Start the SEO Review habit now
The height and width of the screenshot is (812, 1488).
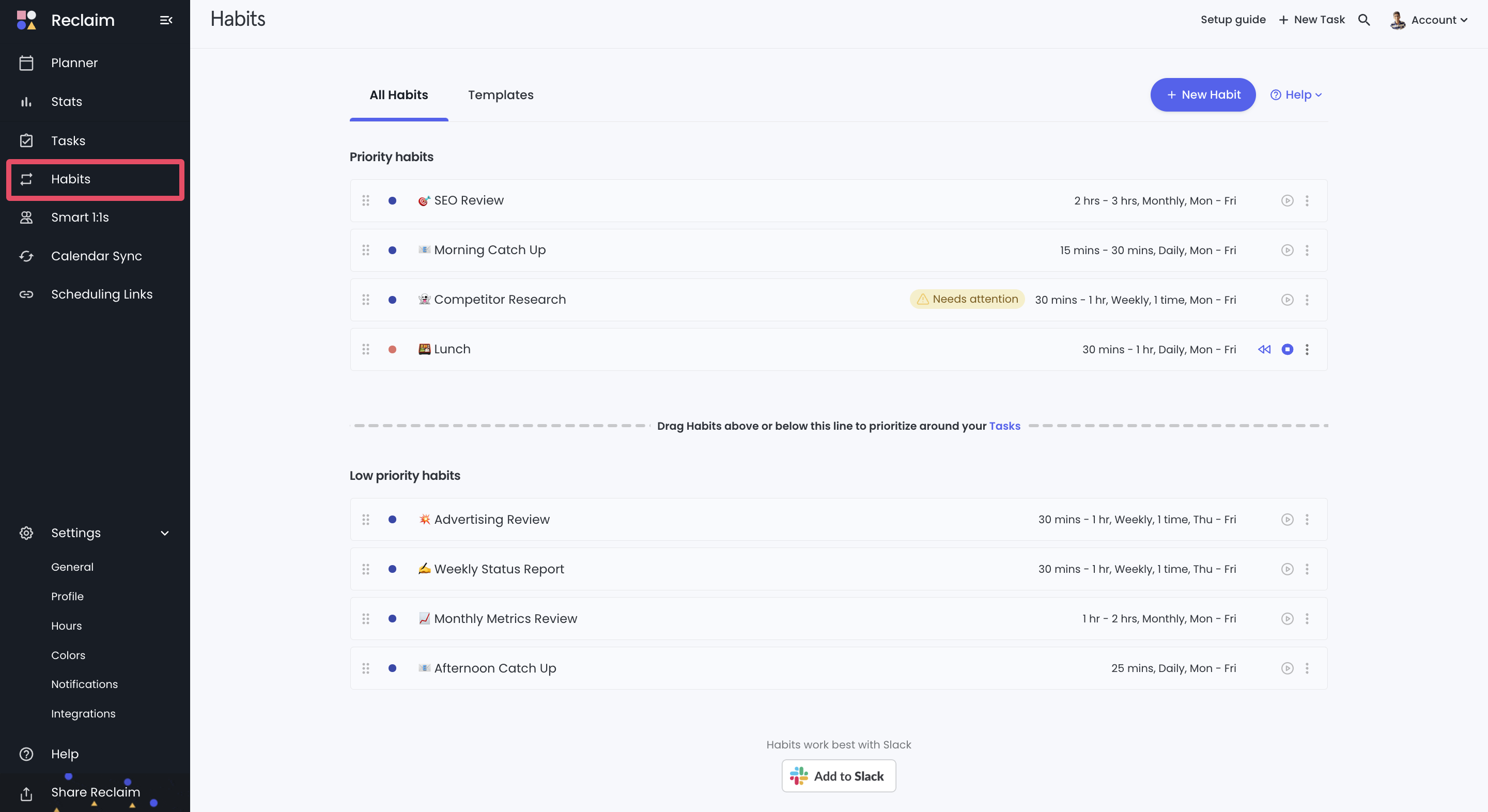click(1287, 200)
